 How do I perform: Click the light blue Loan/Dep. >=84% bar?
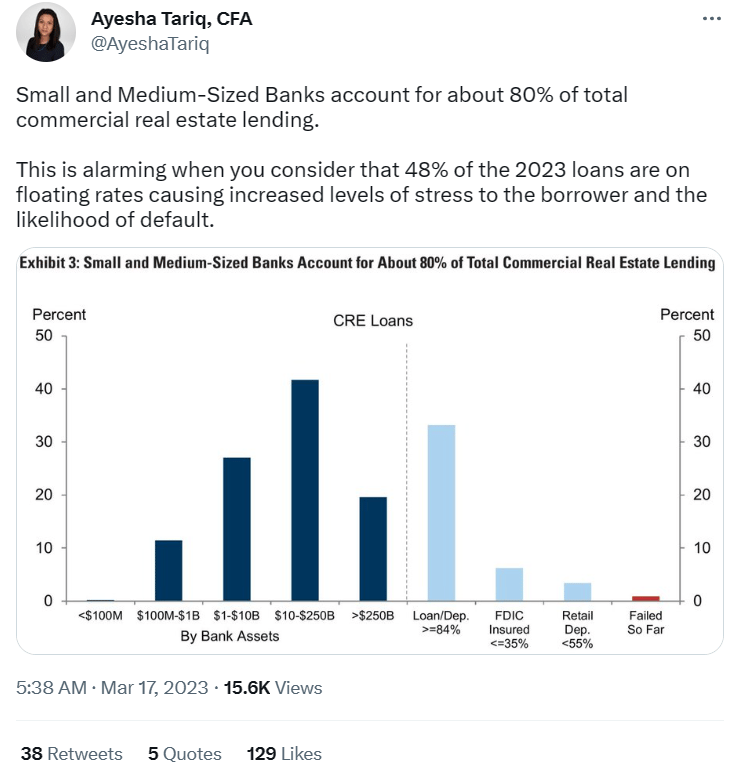(x=441, y=513)
